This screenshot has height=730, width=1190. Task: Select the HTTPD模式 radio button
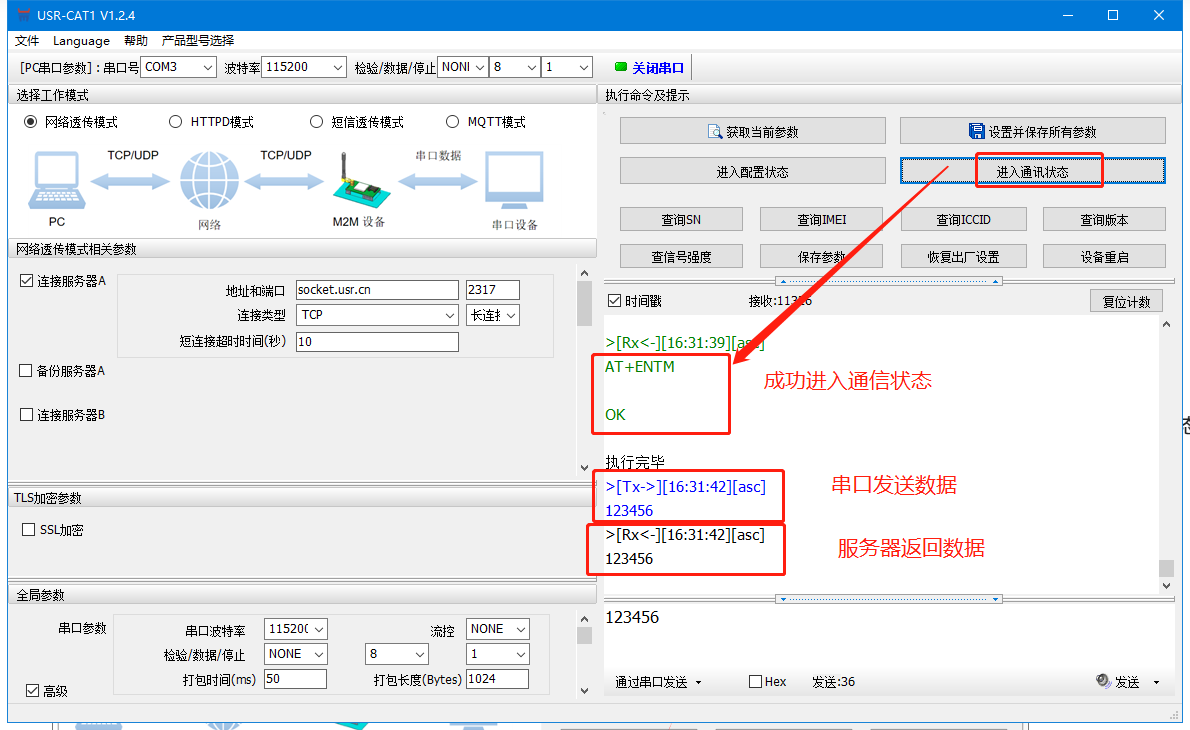(175, 122)
